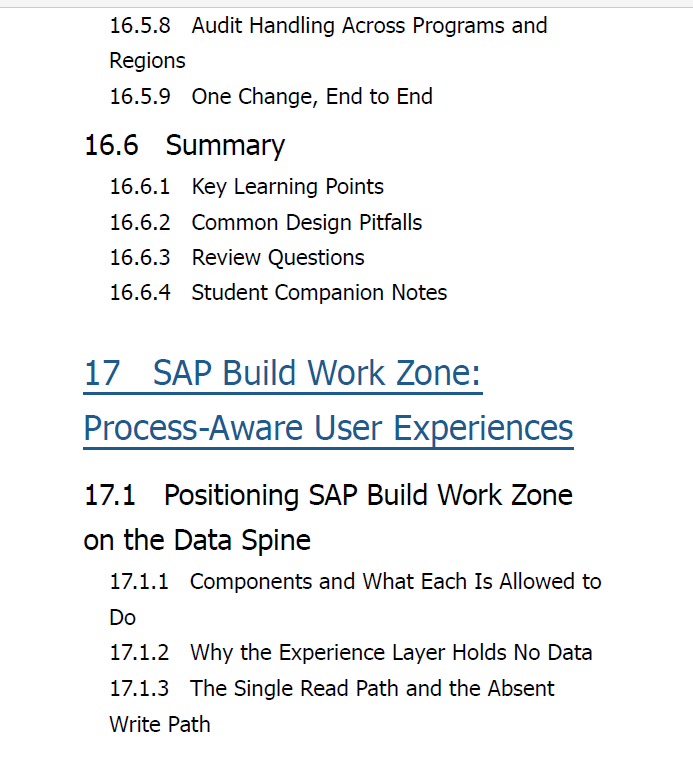The image size is (693, 764).
Task: Open 17.1 Positioning SAP Build Work Zone
Action: (328, 496)
